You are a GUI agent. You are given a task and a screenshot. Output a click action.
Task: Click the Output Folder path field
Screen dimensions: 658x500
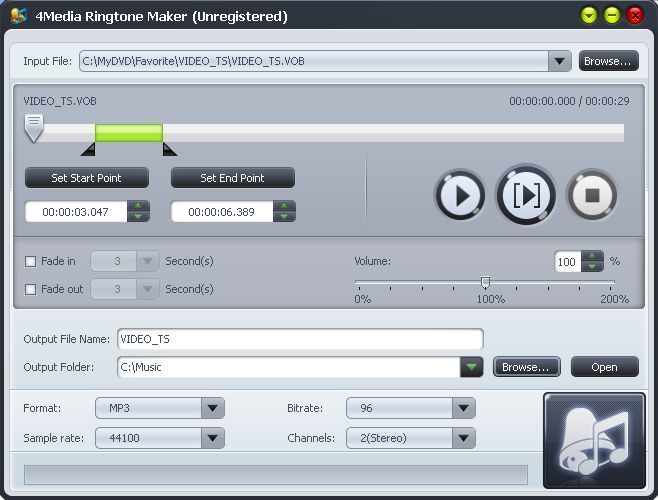coord(289,367)
